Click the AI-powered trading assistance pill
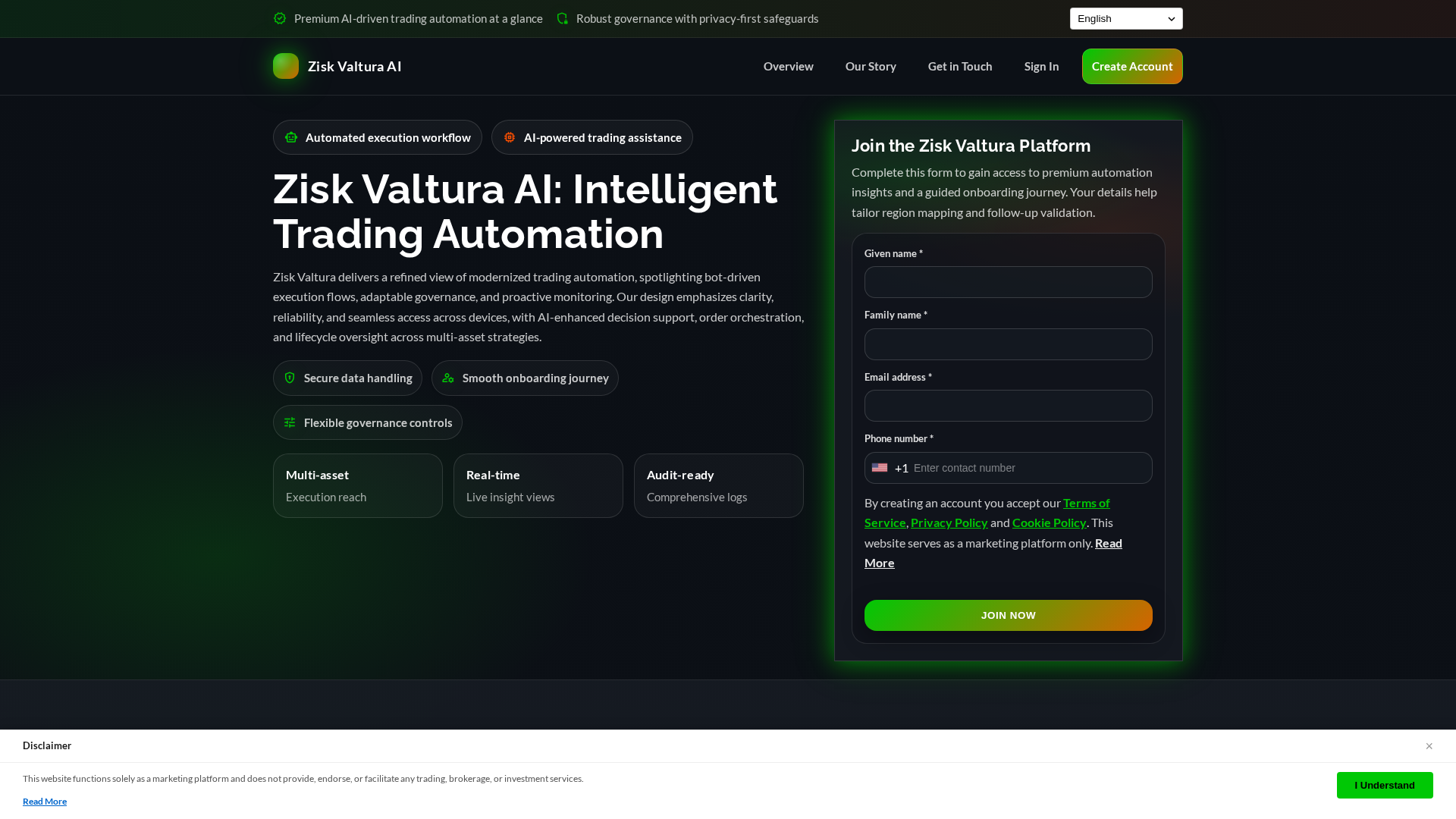 click(x=592, y=137)
